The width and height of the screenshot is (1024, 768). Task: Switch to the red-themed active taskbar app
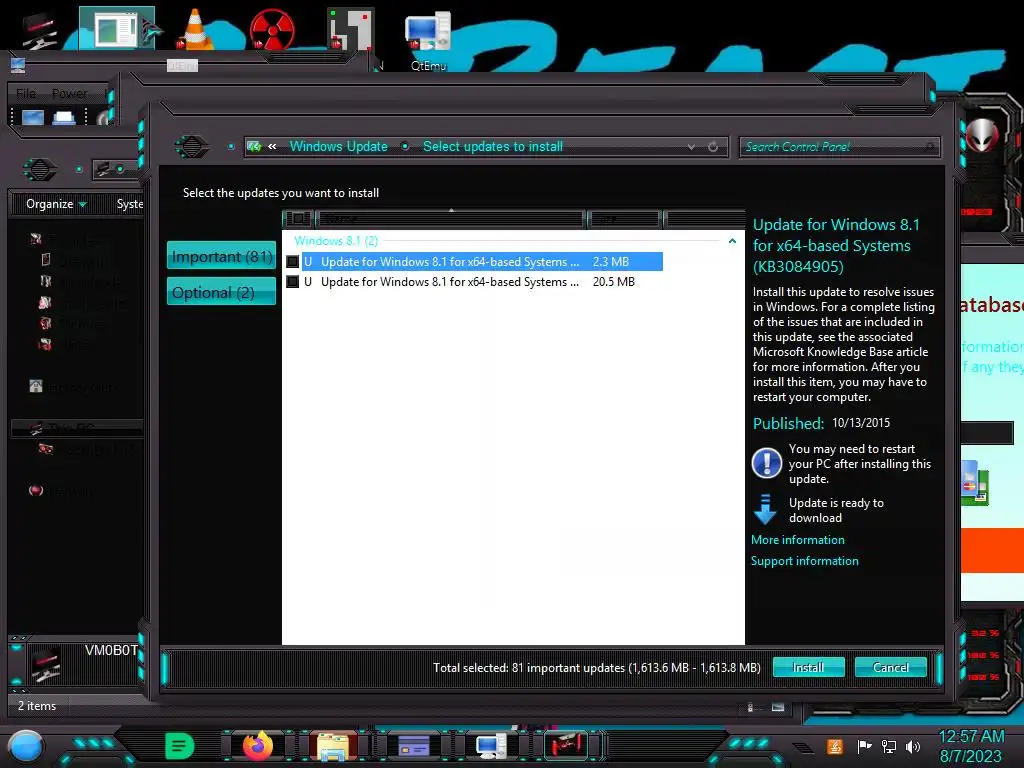click(566, 746)
